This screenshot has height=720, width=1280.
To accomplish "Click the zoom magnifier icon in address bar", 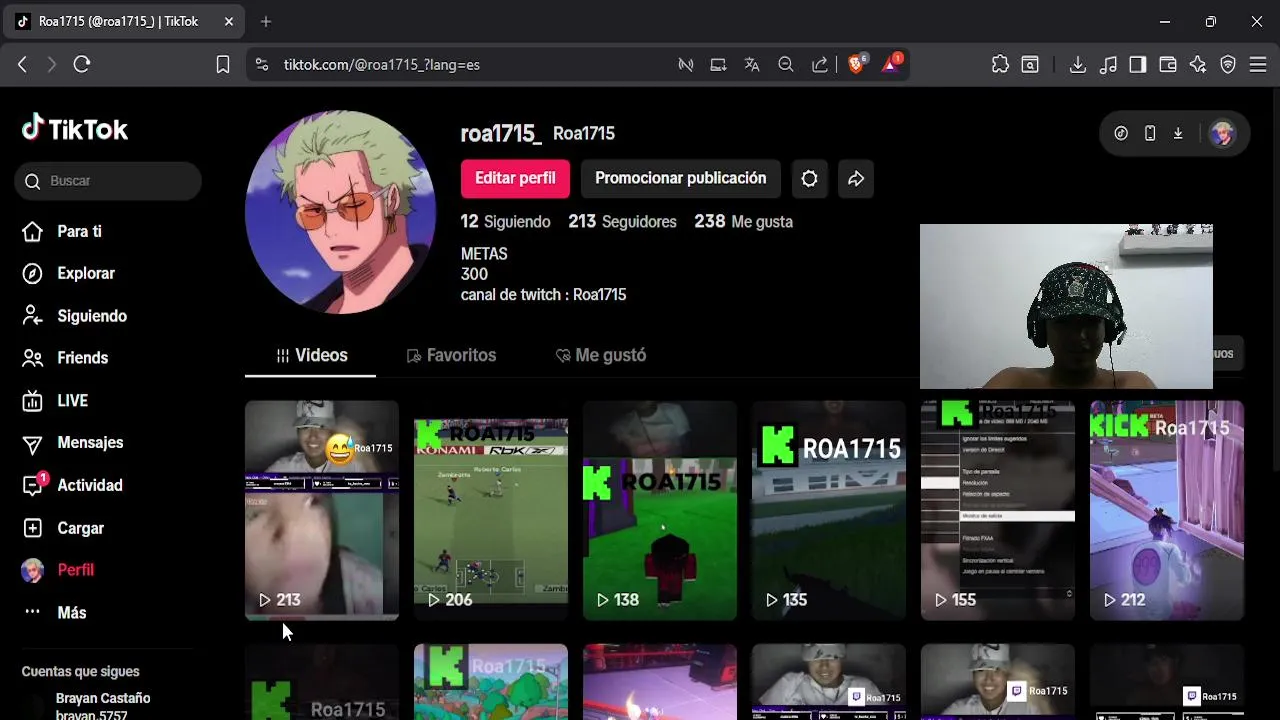I will click(786, 64).
